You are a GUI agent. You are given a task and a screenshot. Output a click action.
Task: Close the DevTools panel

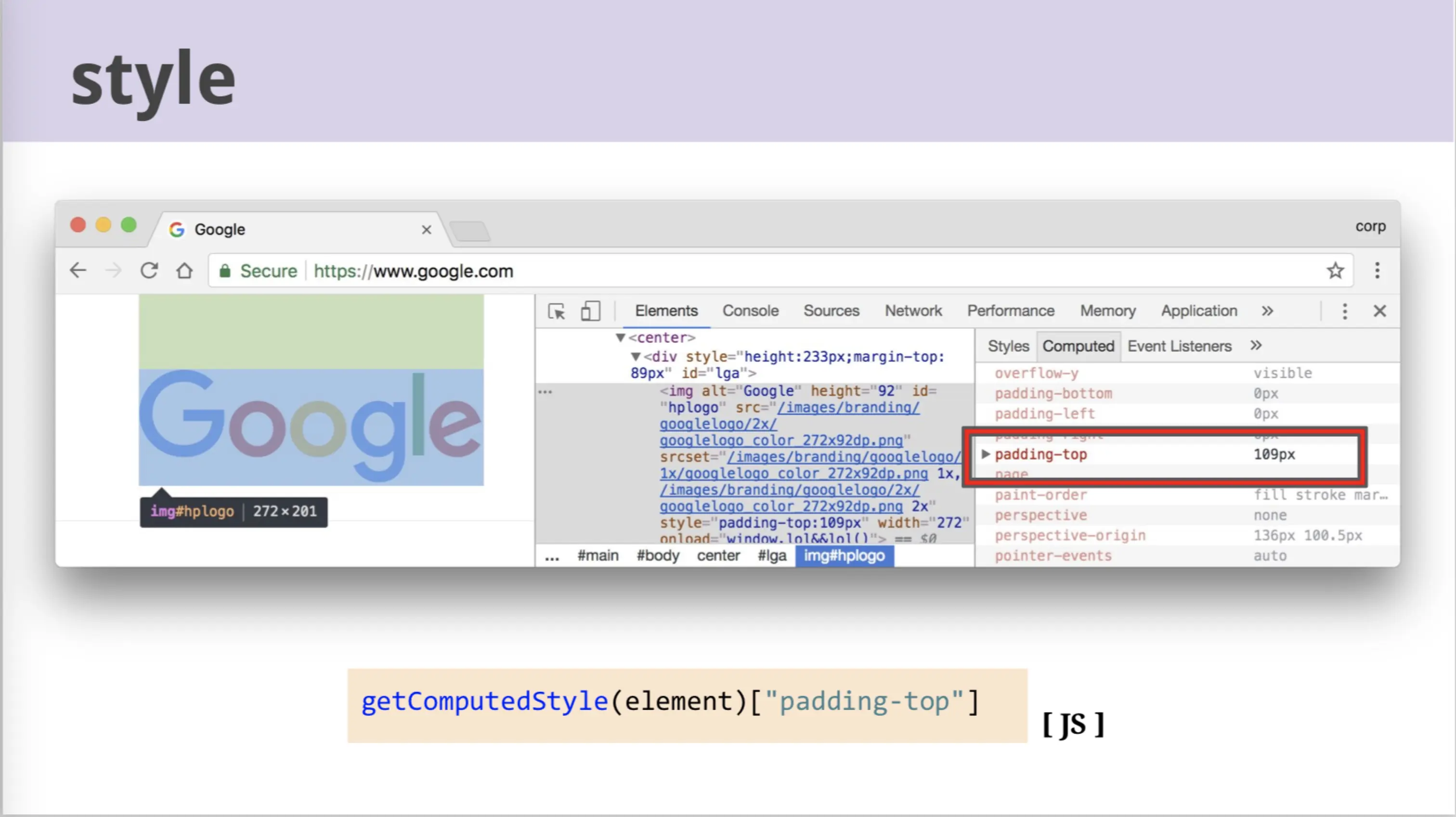point(1380,311)
